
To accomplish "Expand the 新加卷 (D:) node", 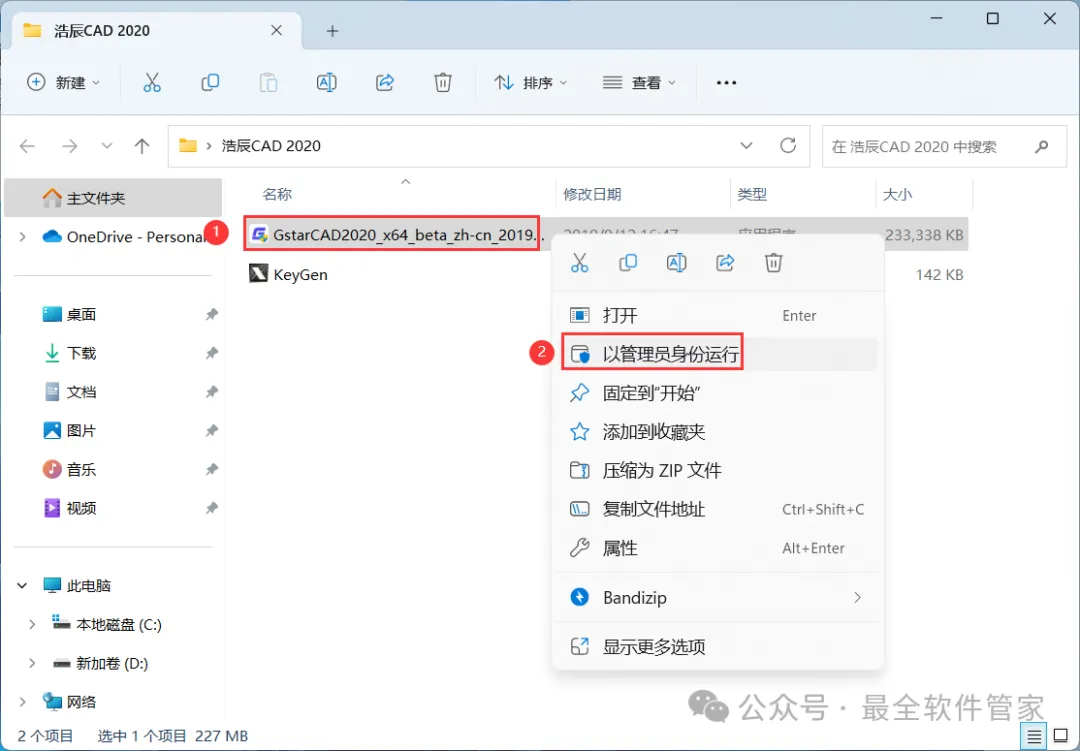I will 32,663.
